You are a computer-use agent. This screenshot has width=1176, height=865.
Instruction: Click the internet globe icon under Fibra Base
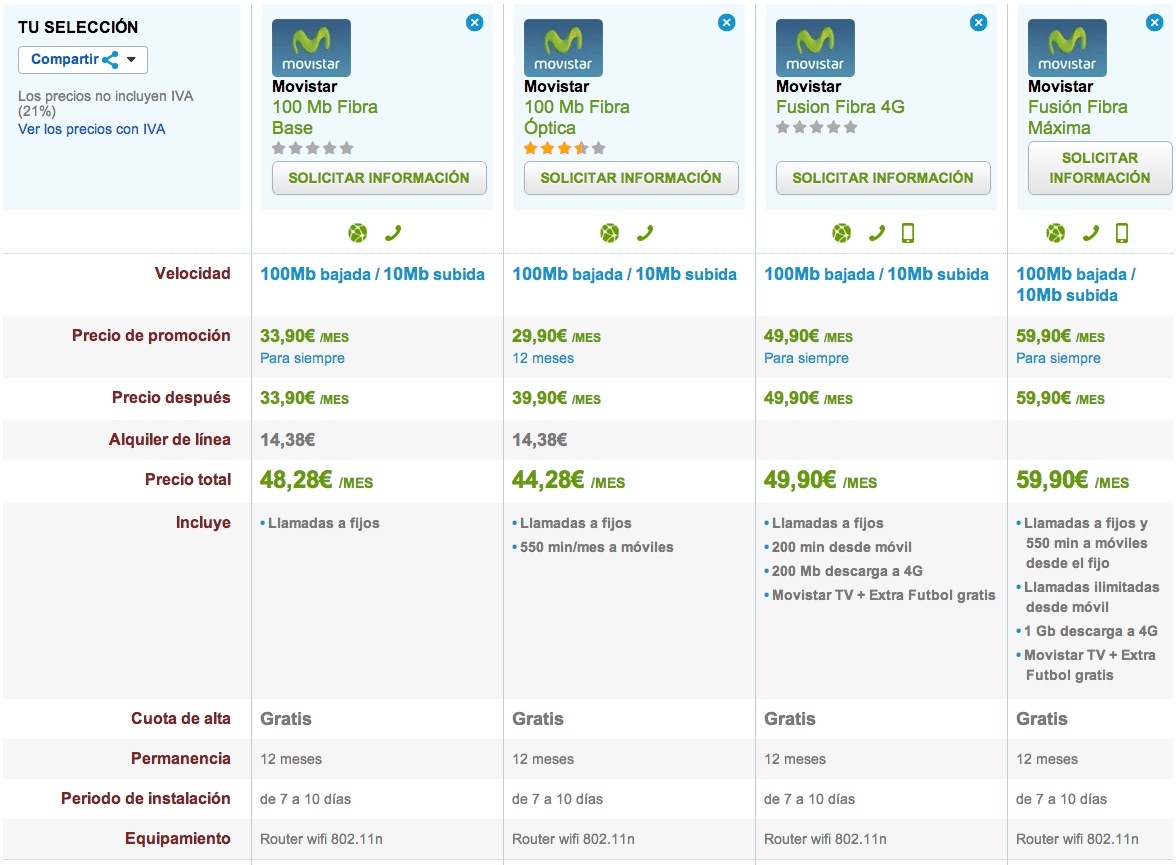click(358, 233)
